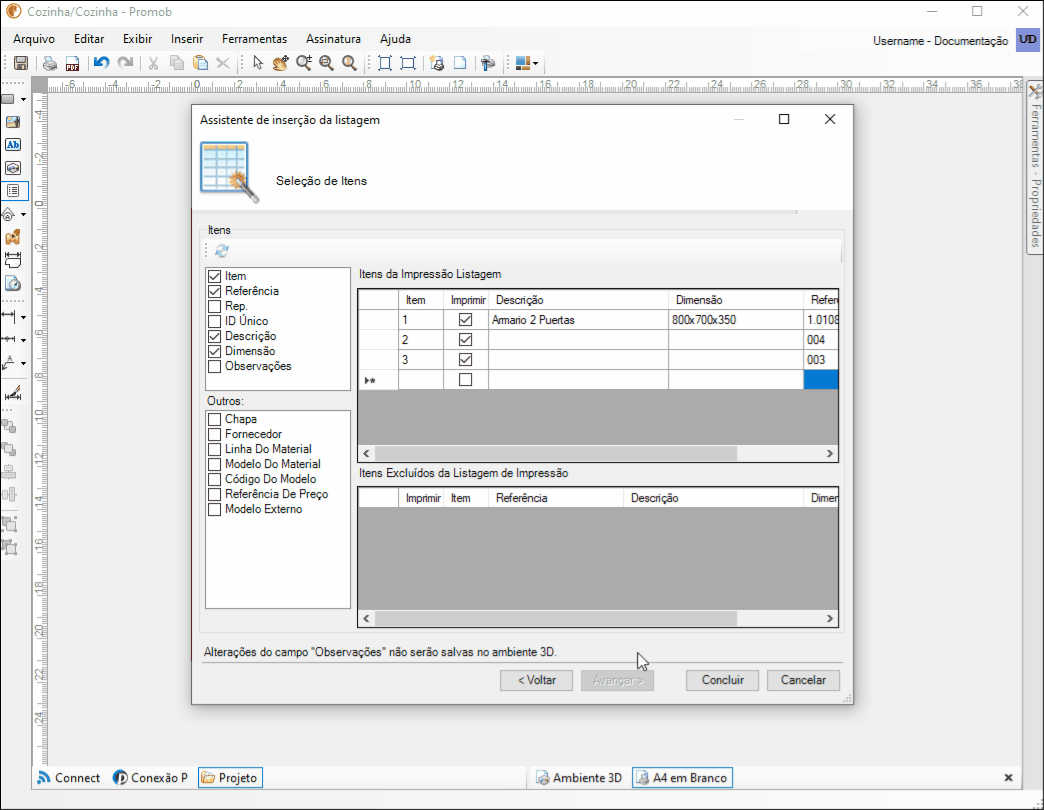The width and height of the screenshot is (1044, 810).
Task: Click the Print icon in toolbar
Action: pos(50,63)
